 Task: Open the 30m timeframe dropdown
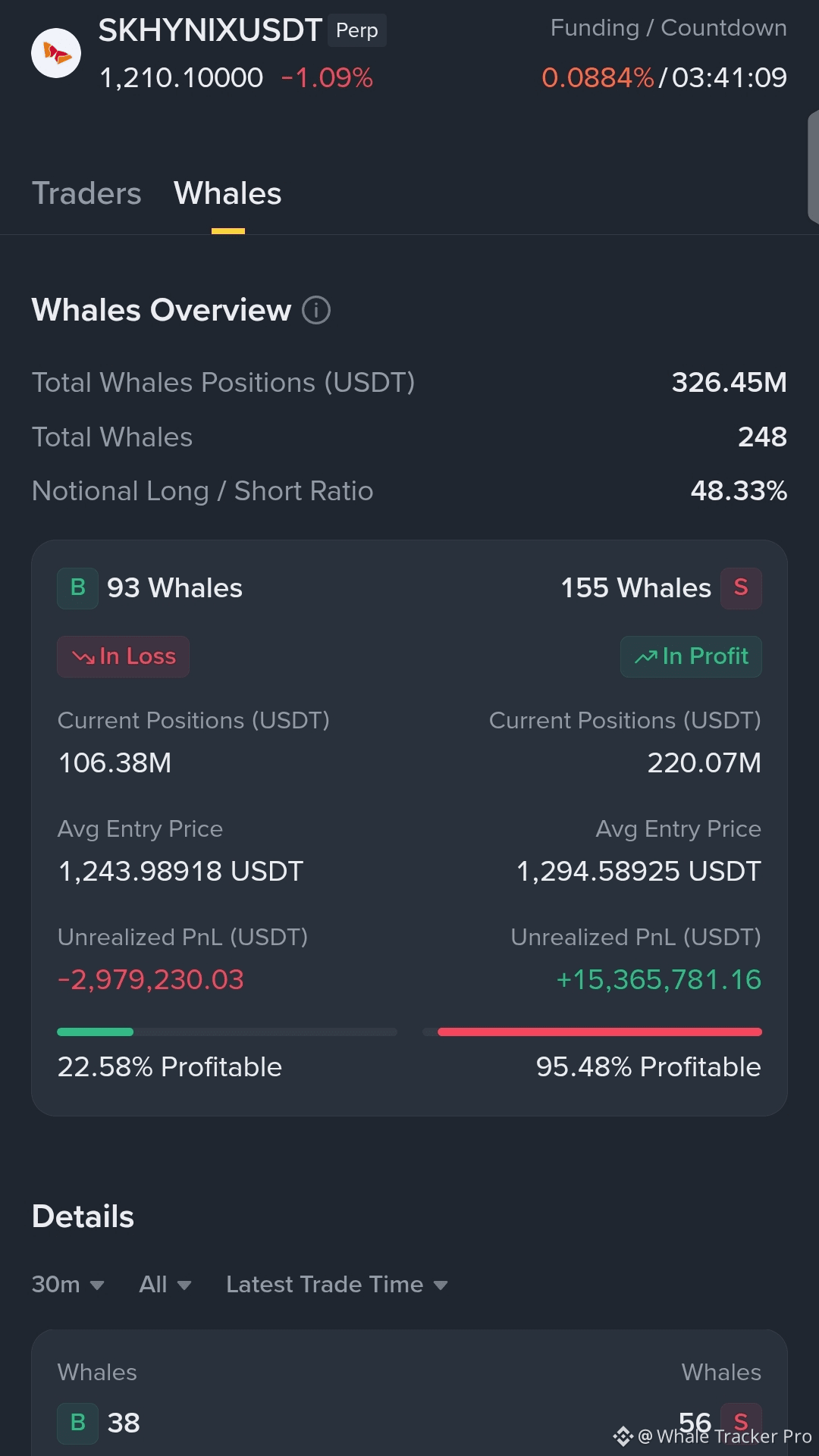point(68,1285)
